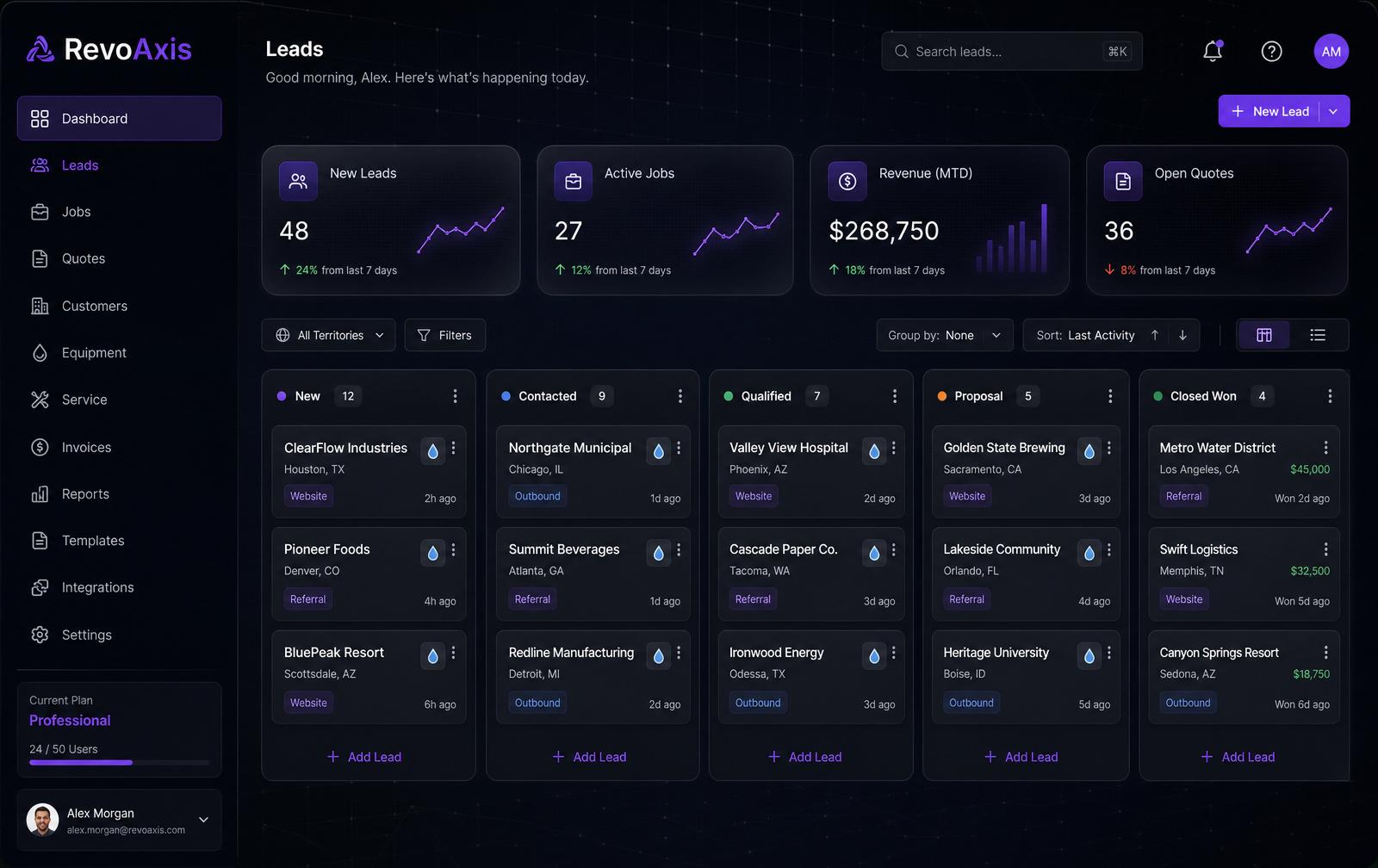1378x868 pixels.
Task: Click water drop icon on ClearFlow Industries
Action: [x=432, y=451]
